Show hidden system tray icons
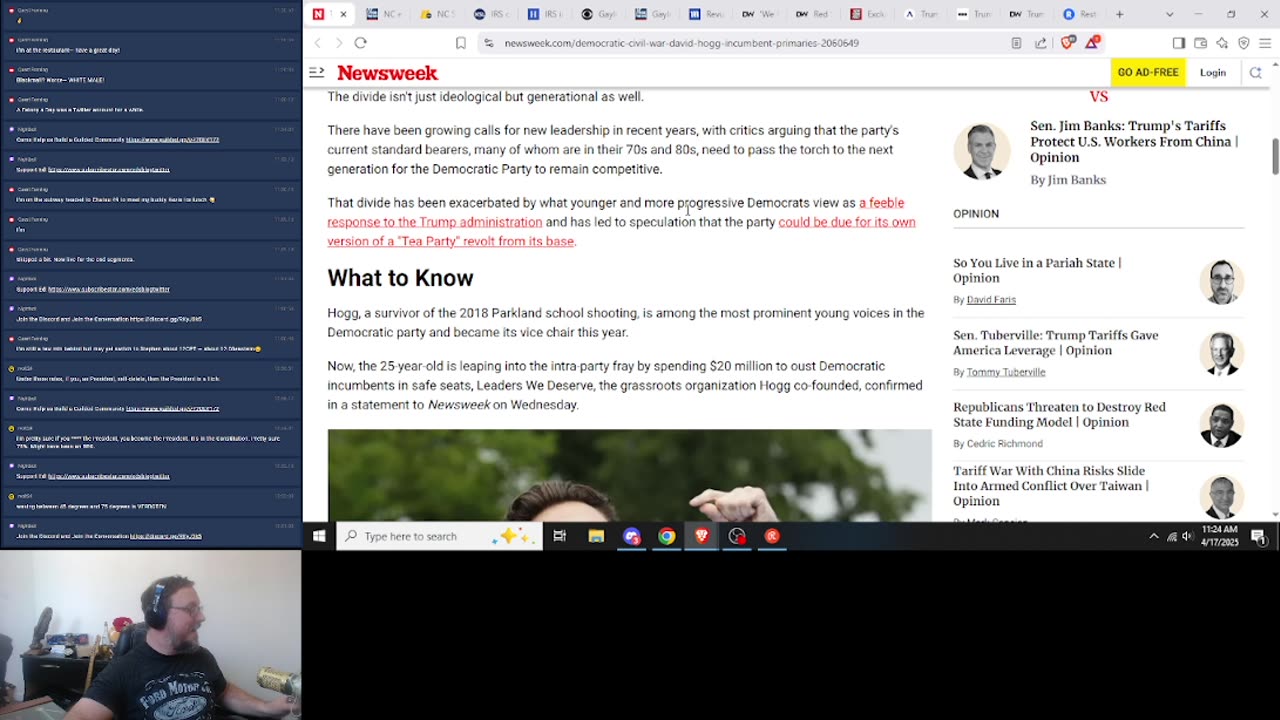The width and height of the screenshot is (1280, 720). click(x=1153, y=536)
